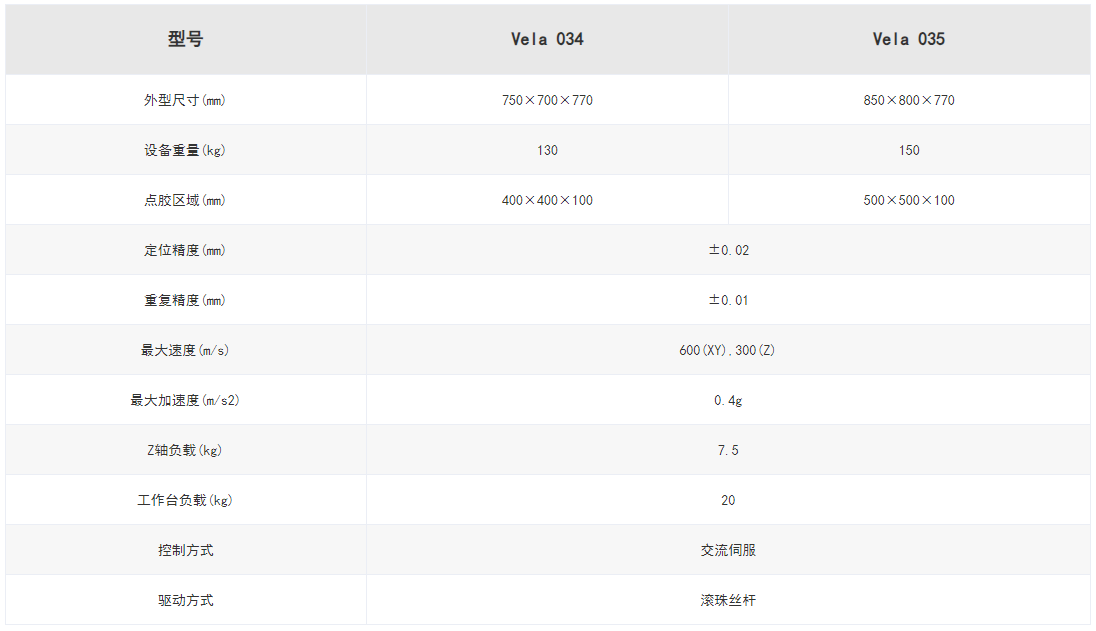Screen dimensions: 1096x631
Task: Click the 点胶区域(mm) row label
Action: [x=185, y=200]
